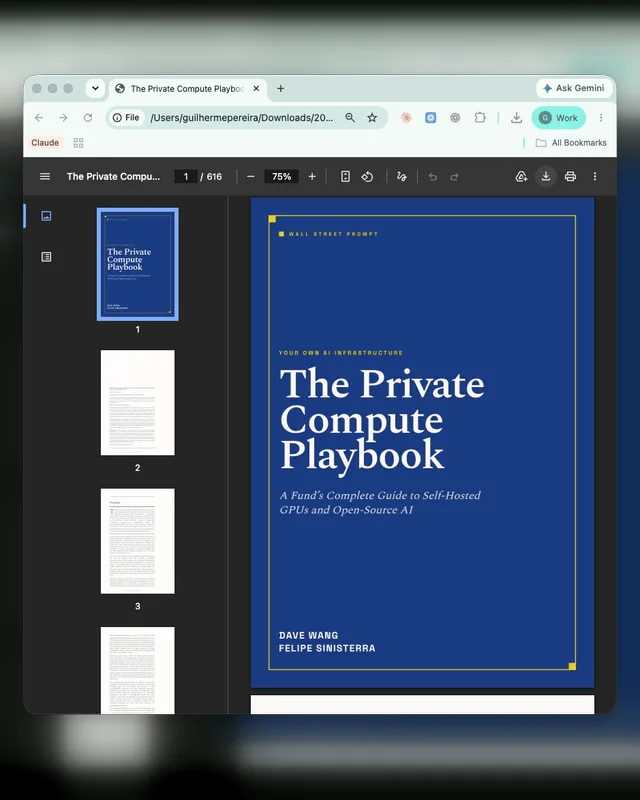Click the author name FELIPE SINISTERRA
The width and height of the screenshot is (640, 800).
[327, 648]
